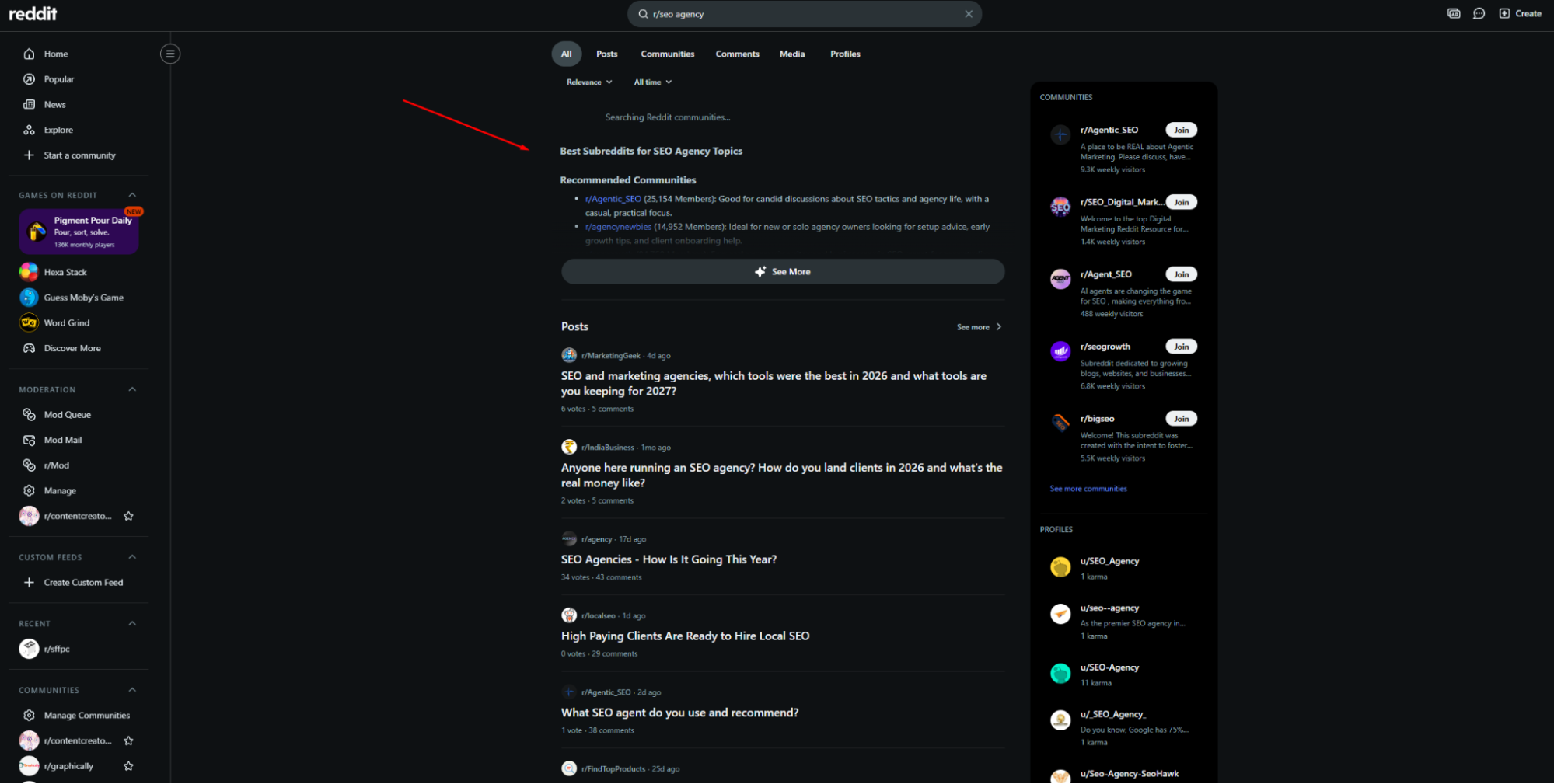This screenshot has height=784, width=1554.
Task: Click the search field containing r/seo agency
Action: 805,14
